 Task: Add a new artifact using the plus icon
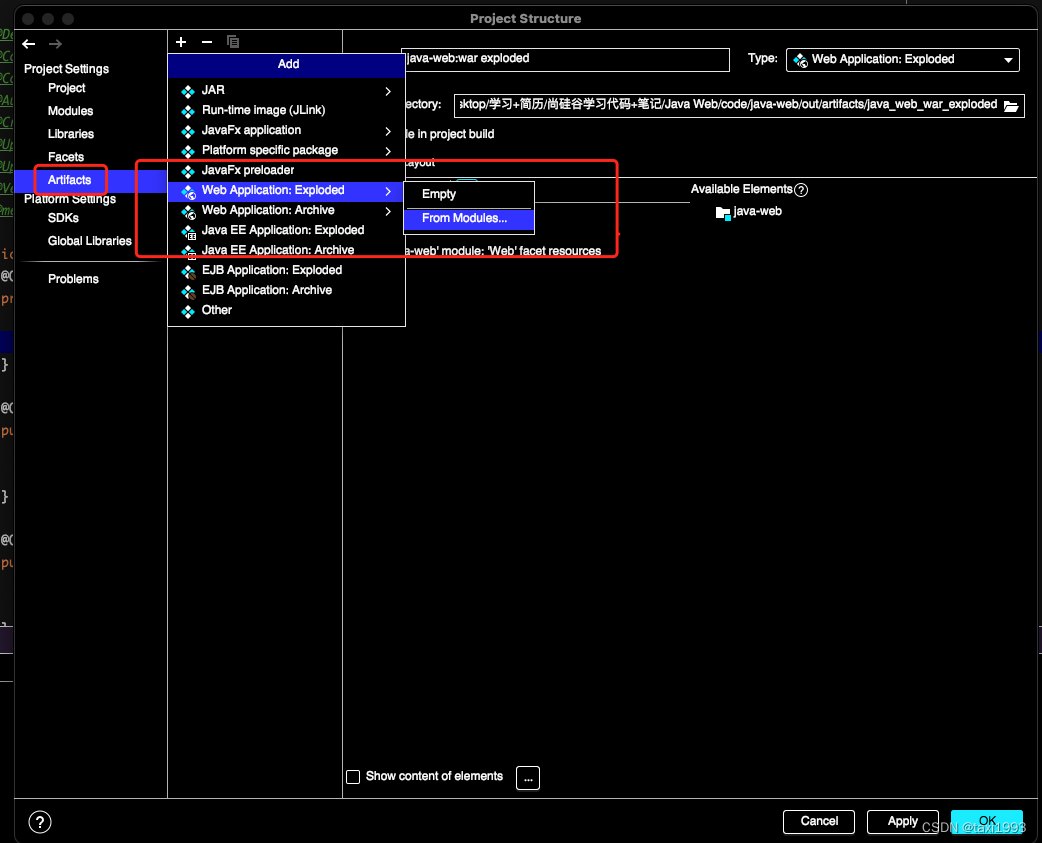(180, 42)
